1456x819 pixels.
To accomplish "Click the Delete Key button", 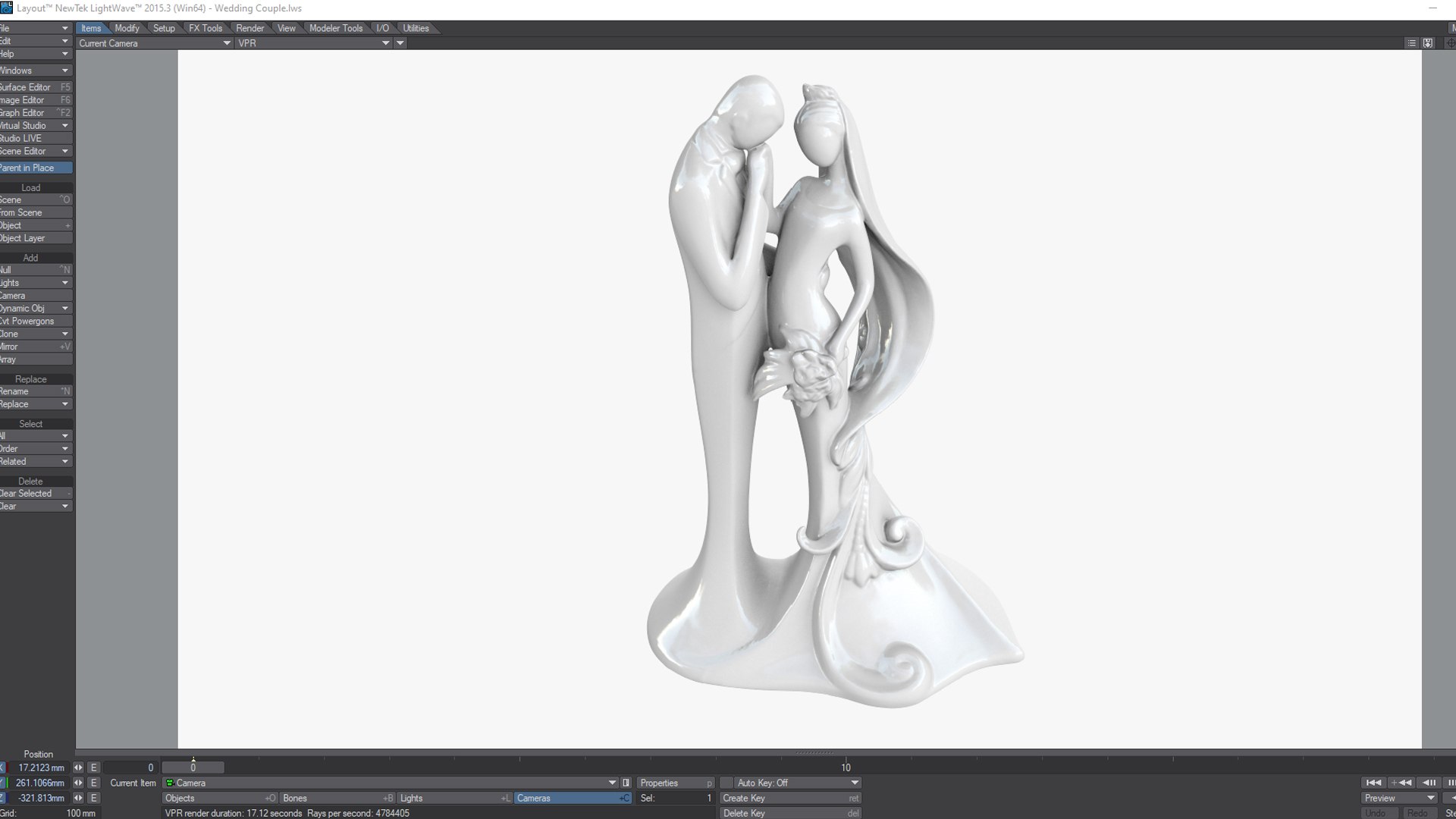I will pyautogui.click(x=791, y=813).
